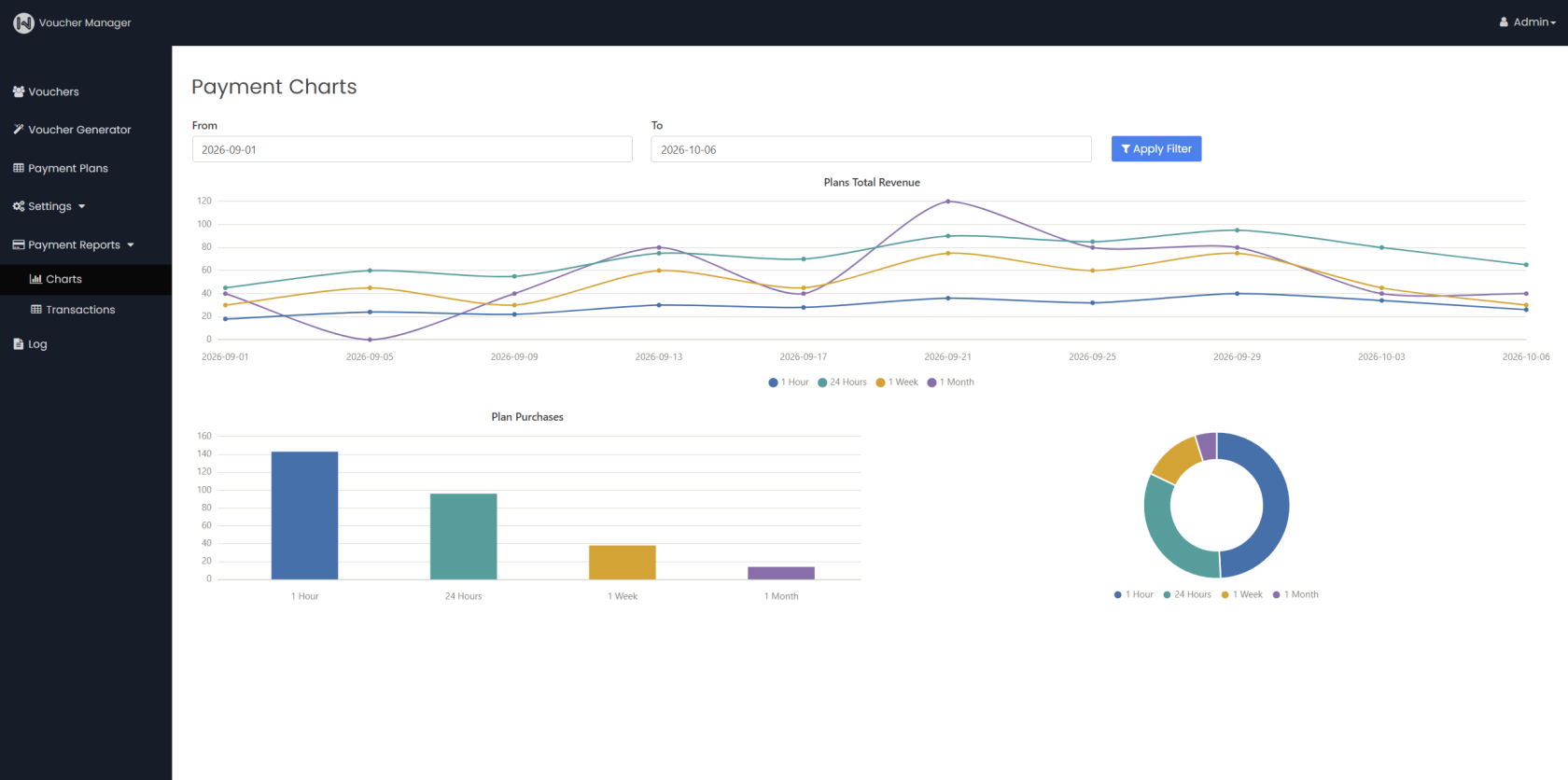
Task: Open the Admin account dropdown
Action: click(x=1528, y=22)
